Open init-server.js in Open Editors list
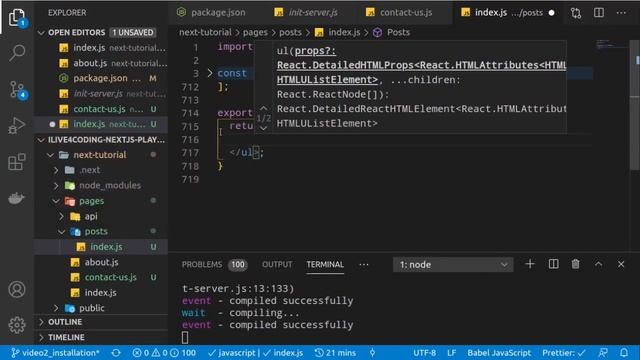 [101, 94]
